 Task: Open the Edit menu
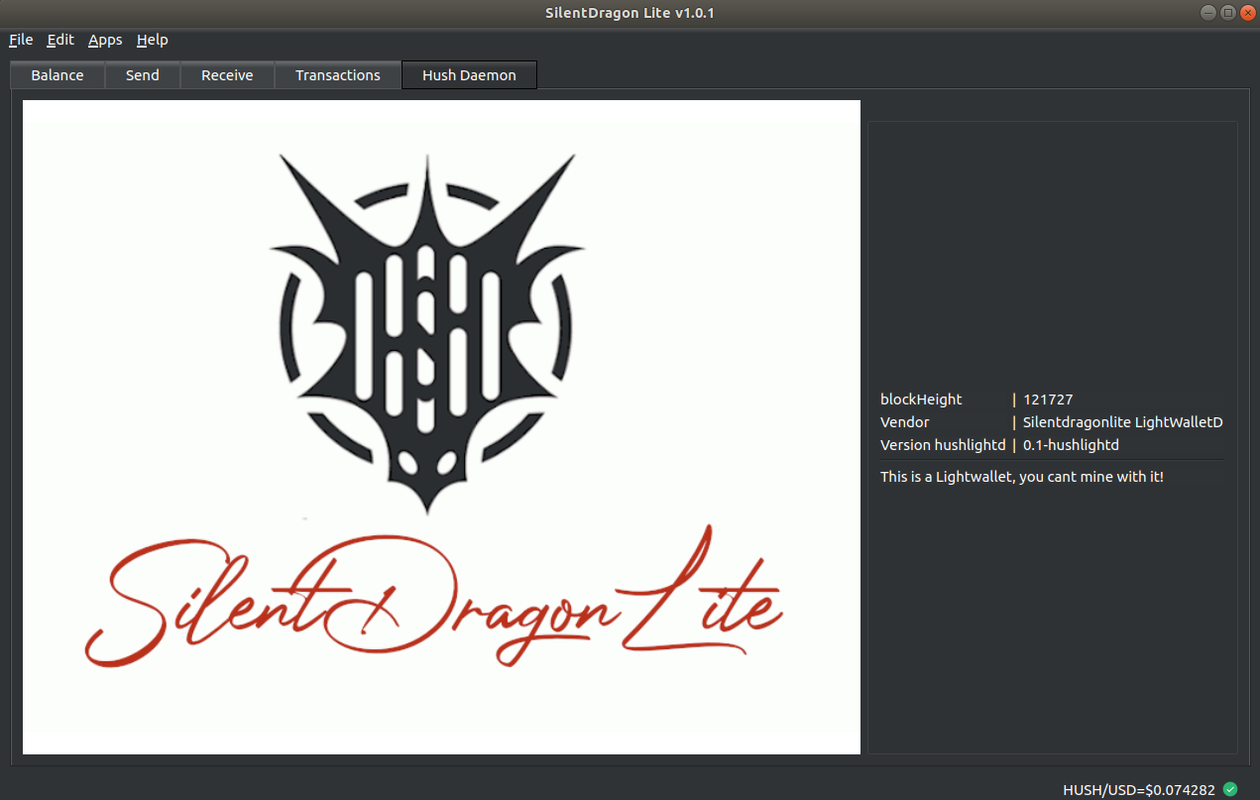[x=60, y=40]
